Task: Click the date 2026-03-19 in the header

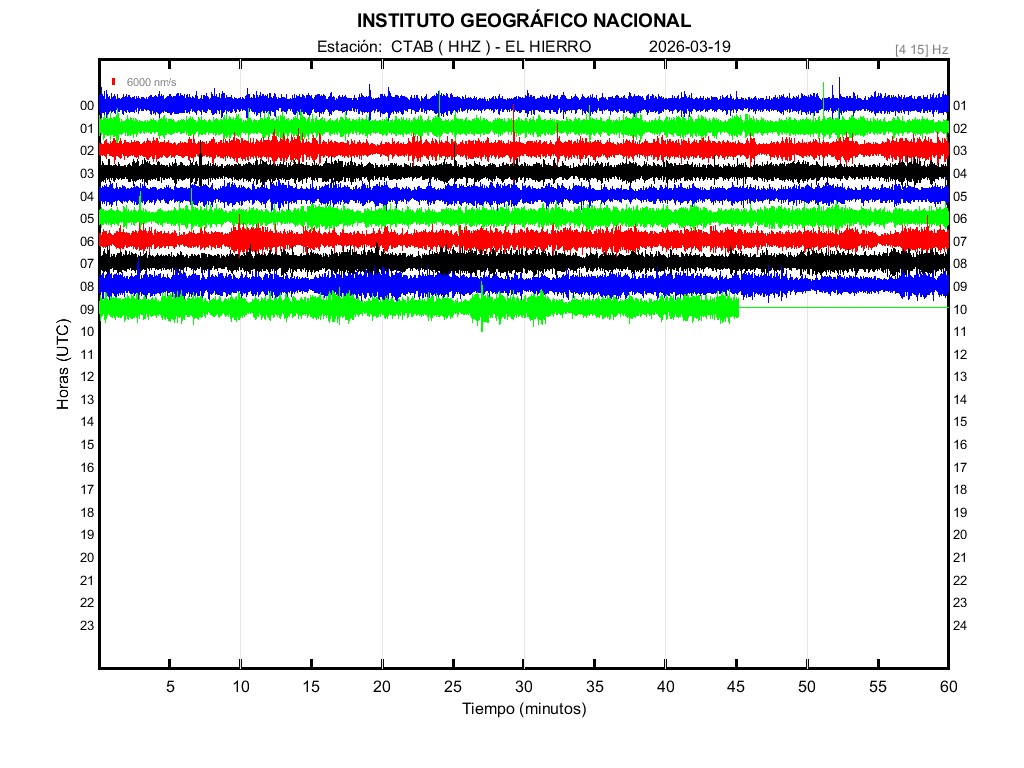Action: pyautogui.click(x=690, y=47)
